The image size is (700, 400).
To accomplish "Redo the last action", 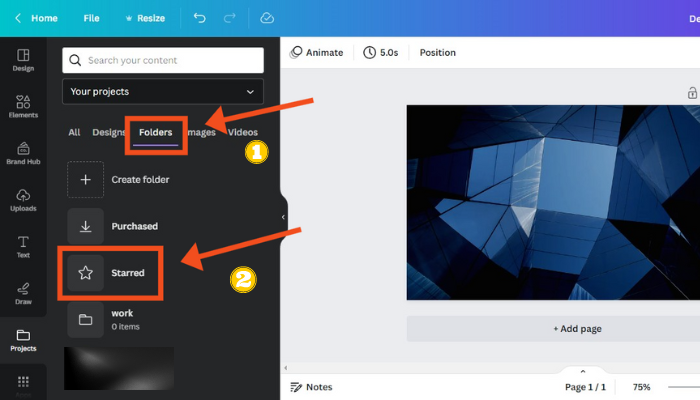I will point(229,18).
